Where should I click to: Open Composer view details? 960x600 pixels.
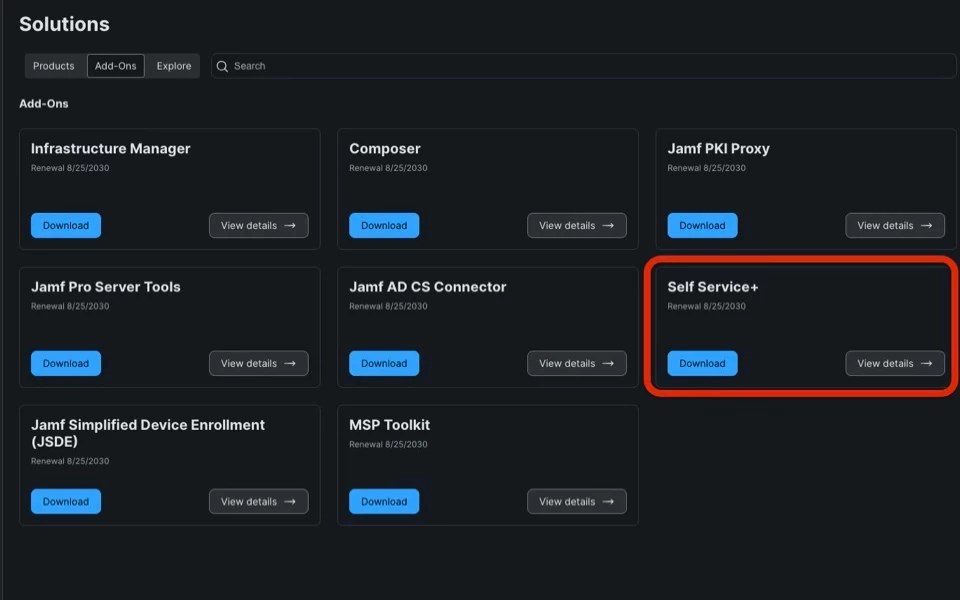tap(576, 226)
